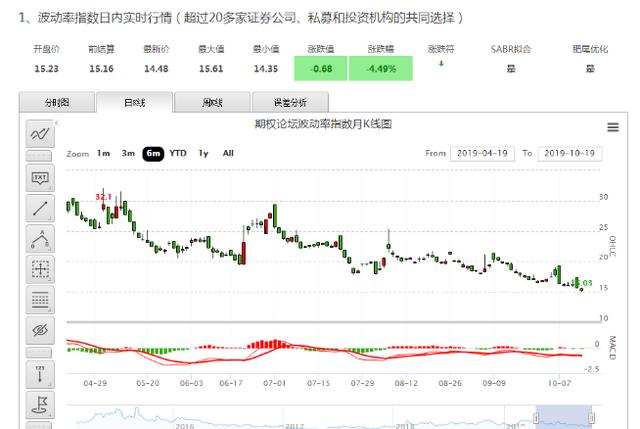The height and width of the screenshot is (429, 640).
Task: Open the 误差分析 tab
Action: [x=288, y=102]
